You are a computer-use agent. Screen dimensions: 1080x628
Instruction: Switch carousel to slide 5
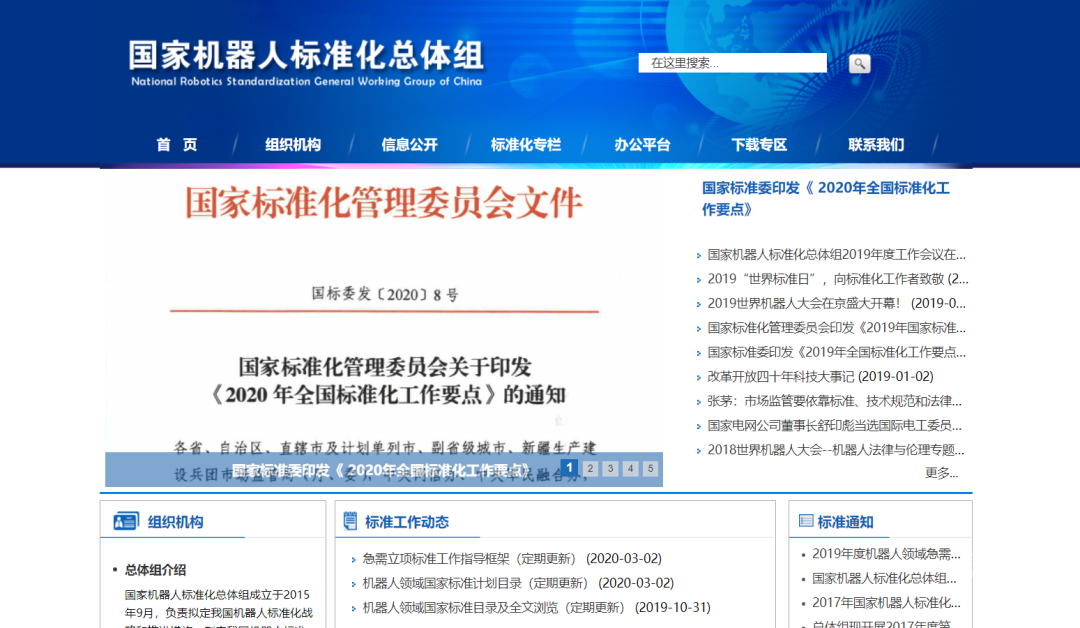point(650,469)
